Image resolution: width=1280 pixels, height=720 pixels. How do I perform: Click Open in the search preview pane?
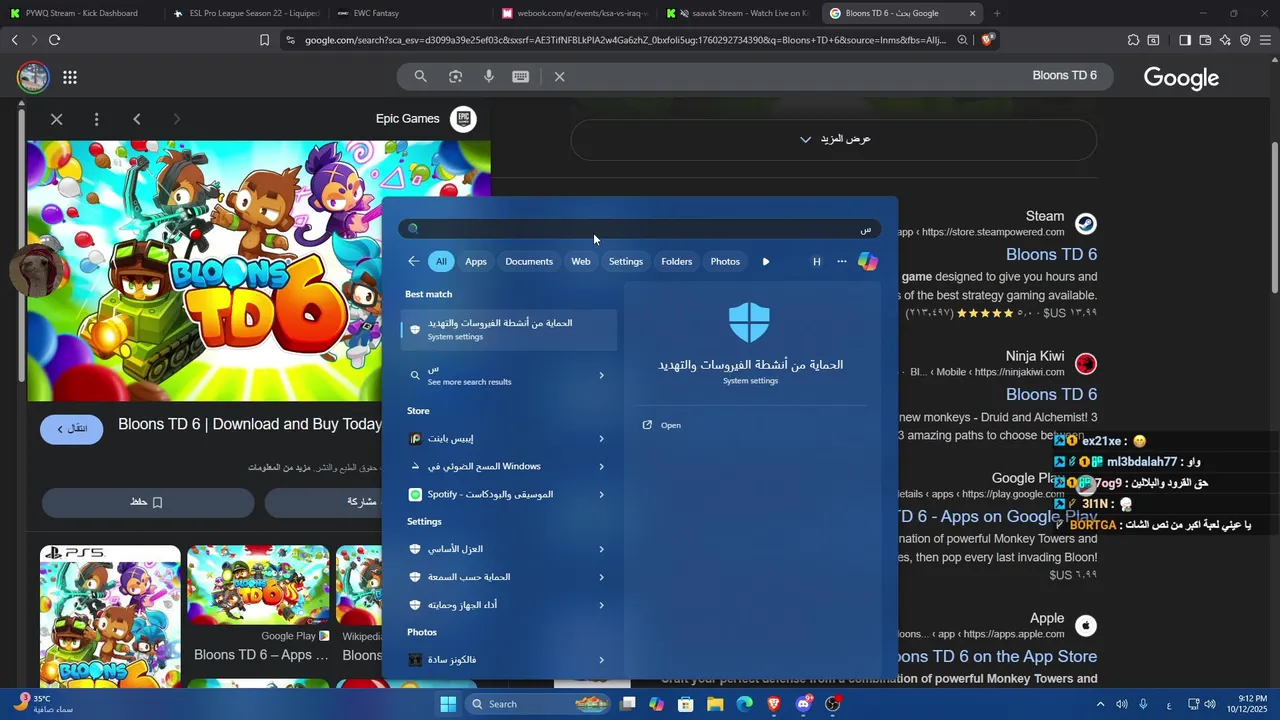pyautogui.click(x=670, y=425)
